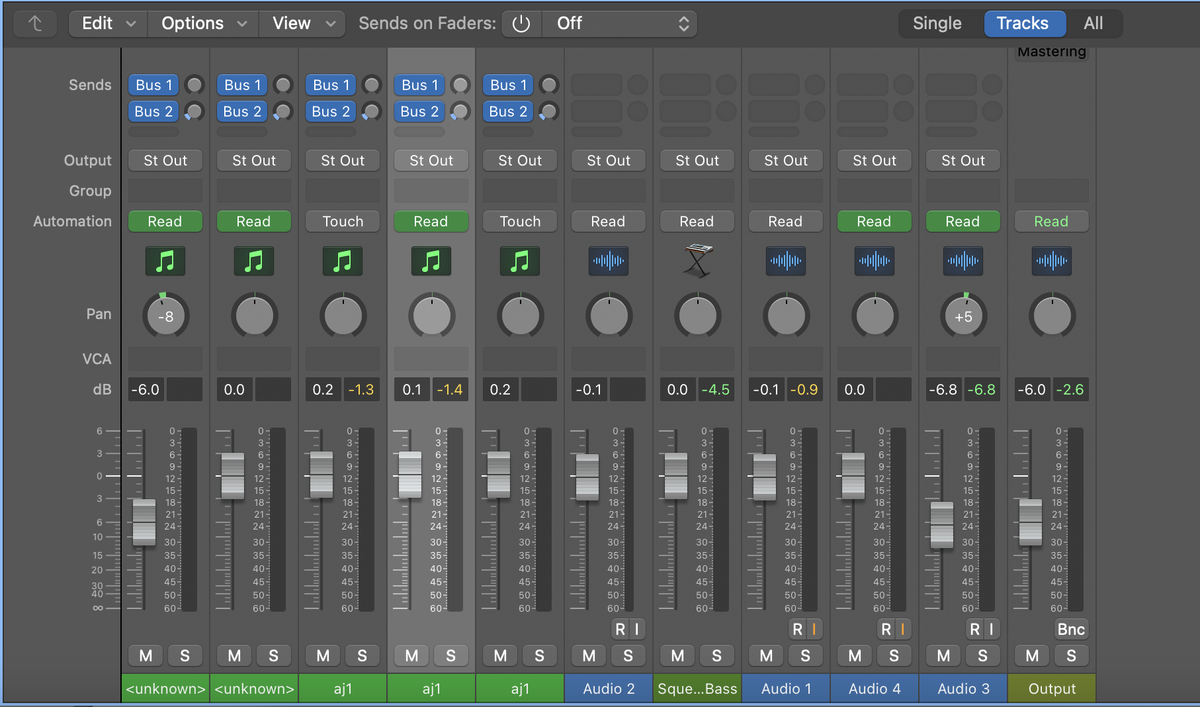Select the Sque...Bass track name label
This screenshot has width=1200, height=707.
697,688
